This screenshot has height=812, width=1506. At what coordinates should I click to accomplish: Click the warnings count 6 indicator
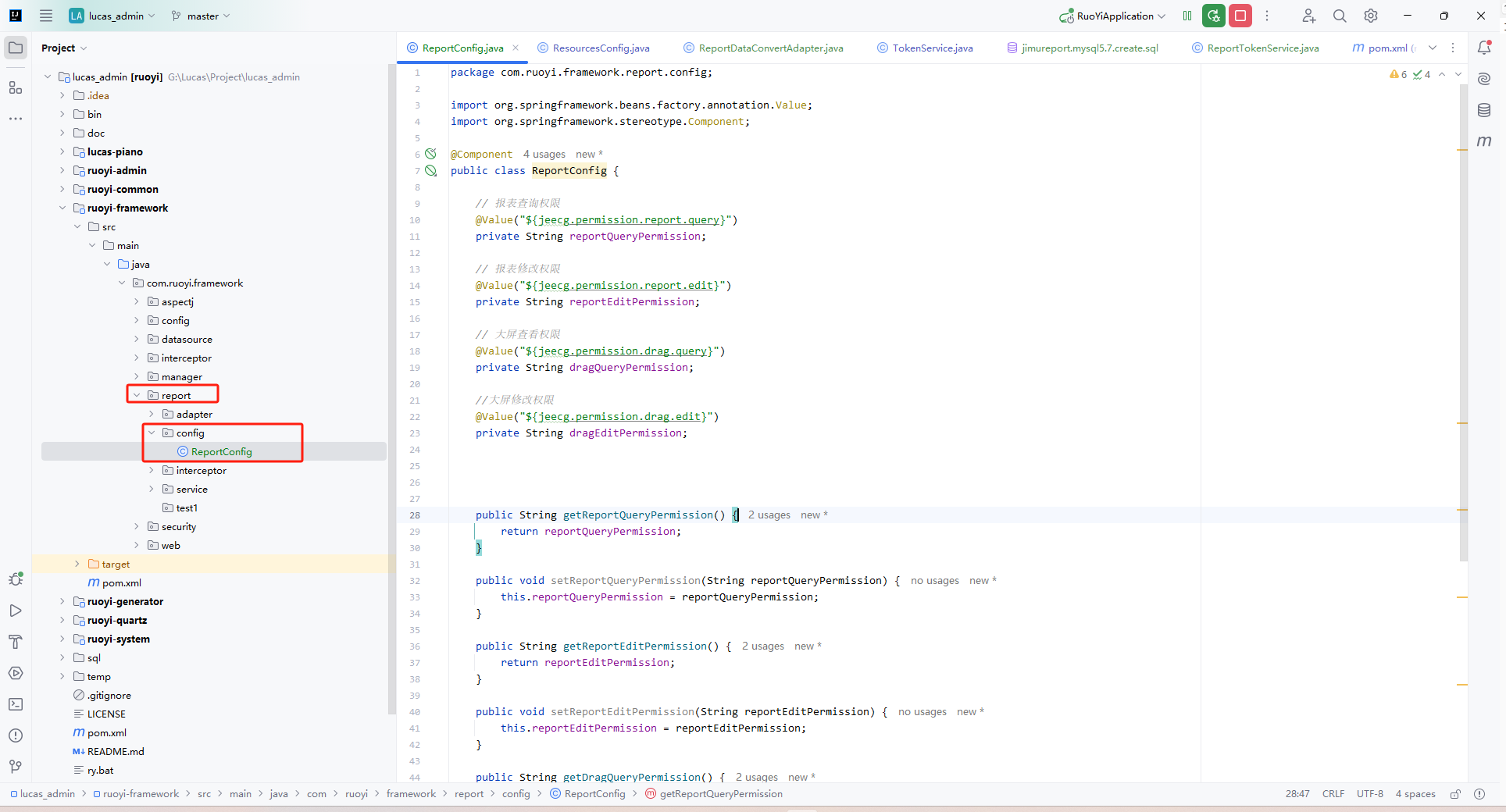(x=1398, y=74)
